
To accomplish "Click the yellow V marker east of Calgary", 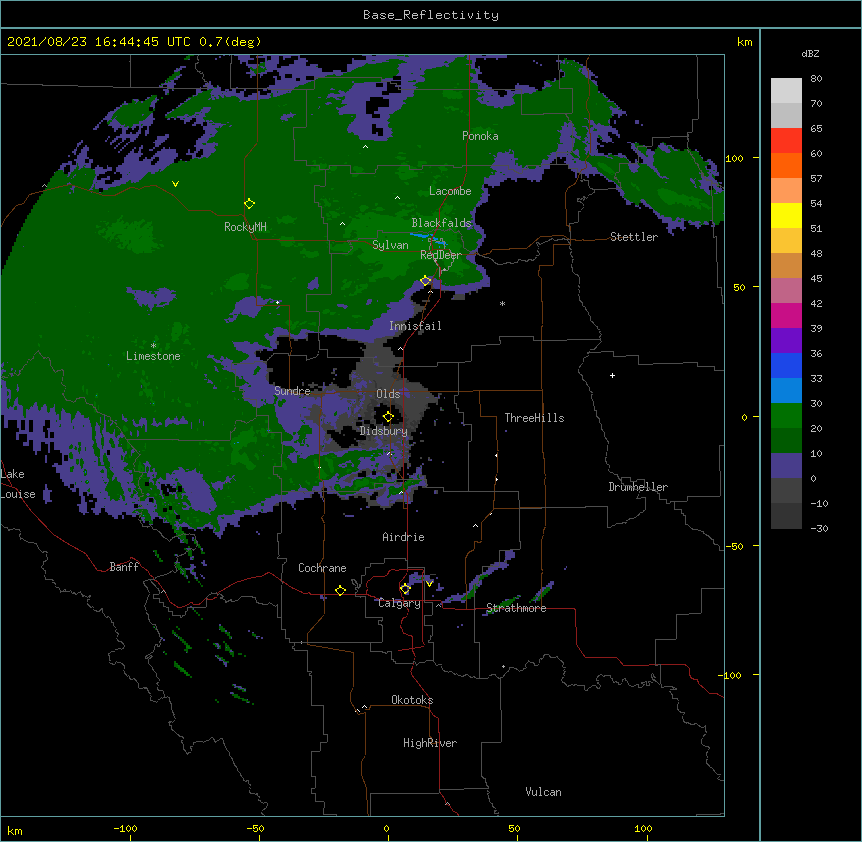I will click(429, 583).
